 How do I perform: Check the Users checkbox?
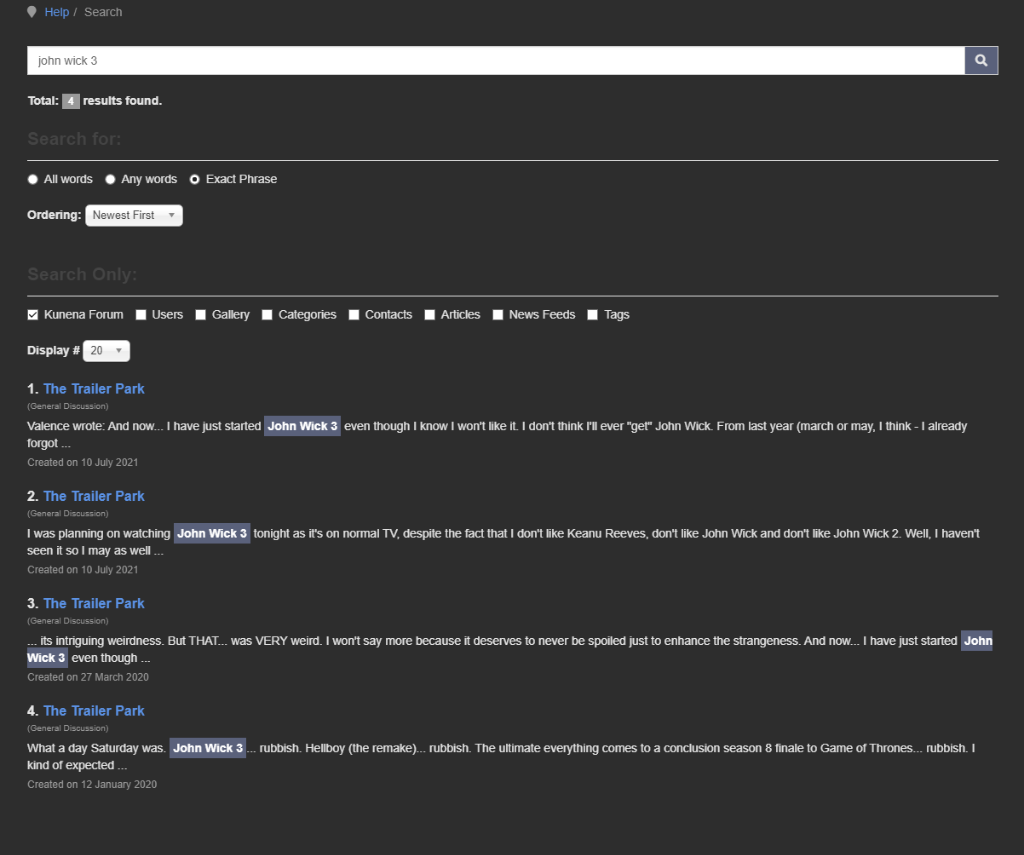coord(141,315)
